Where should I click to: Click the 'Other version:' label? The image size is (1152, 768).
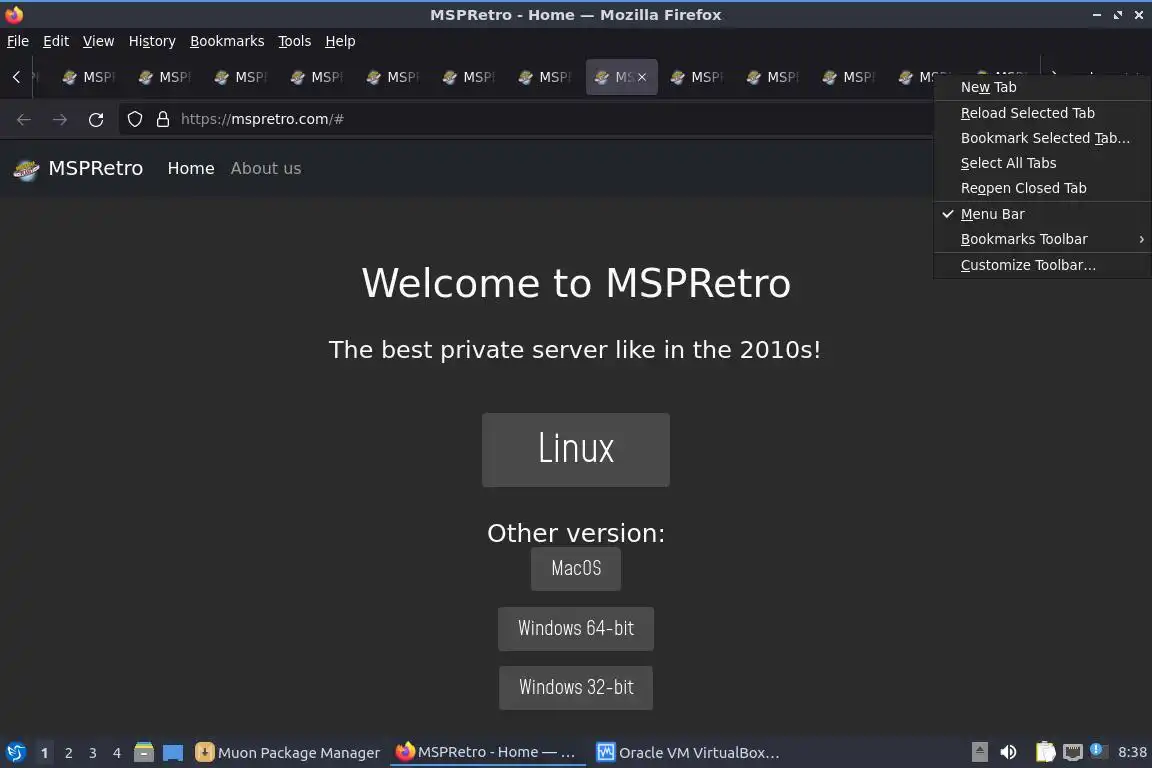(576, 533)
